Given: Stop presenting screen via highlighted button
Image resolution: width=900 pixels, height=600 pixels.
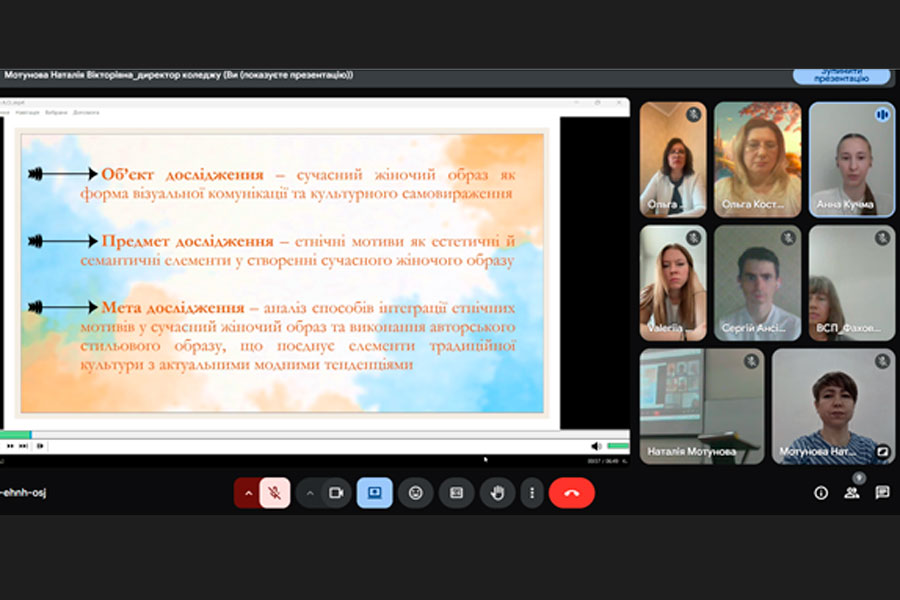Looking at the screenshot, I should (375, 493).
